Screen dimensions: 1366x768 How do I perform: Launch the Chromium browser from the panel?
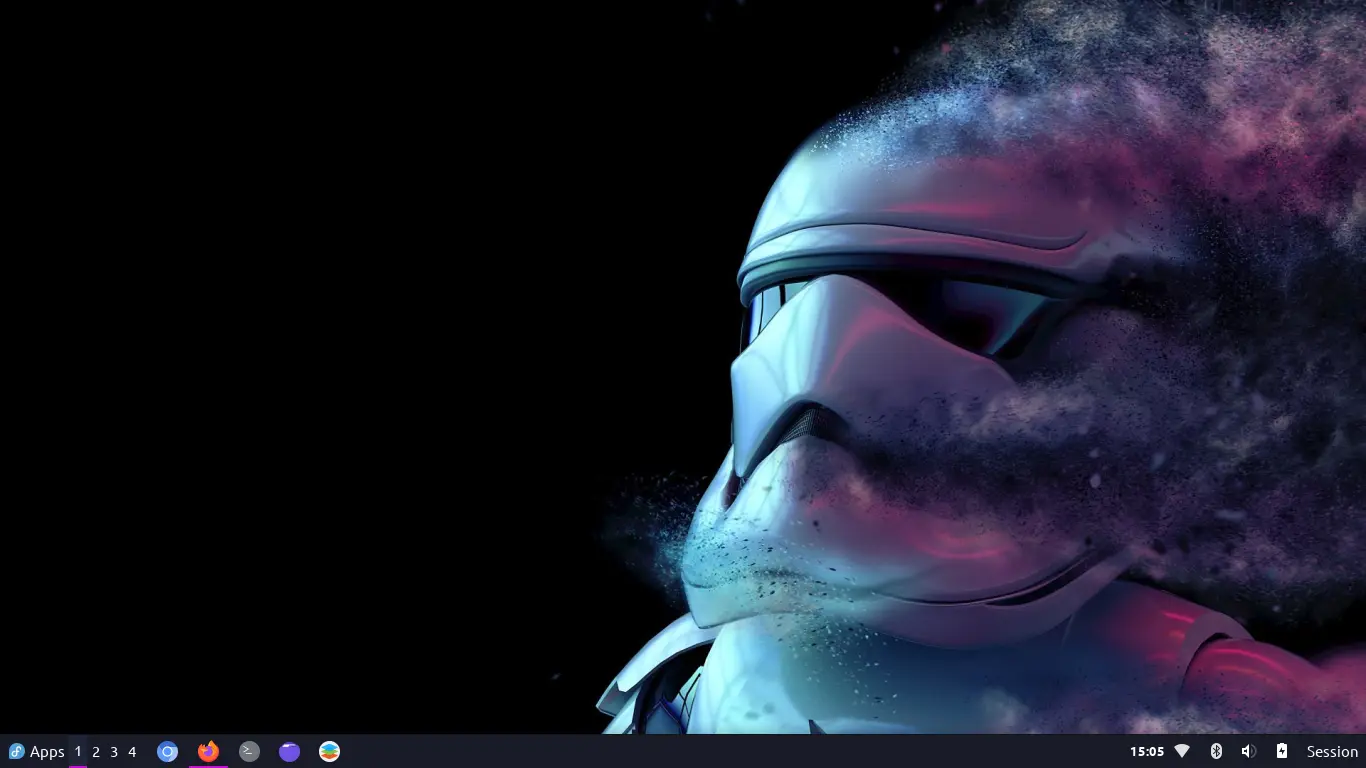point(168,751)
